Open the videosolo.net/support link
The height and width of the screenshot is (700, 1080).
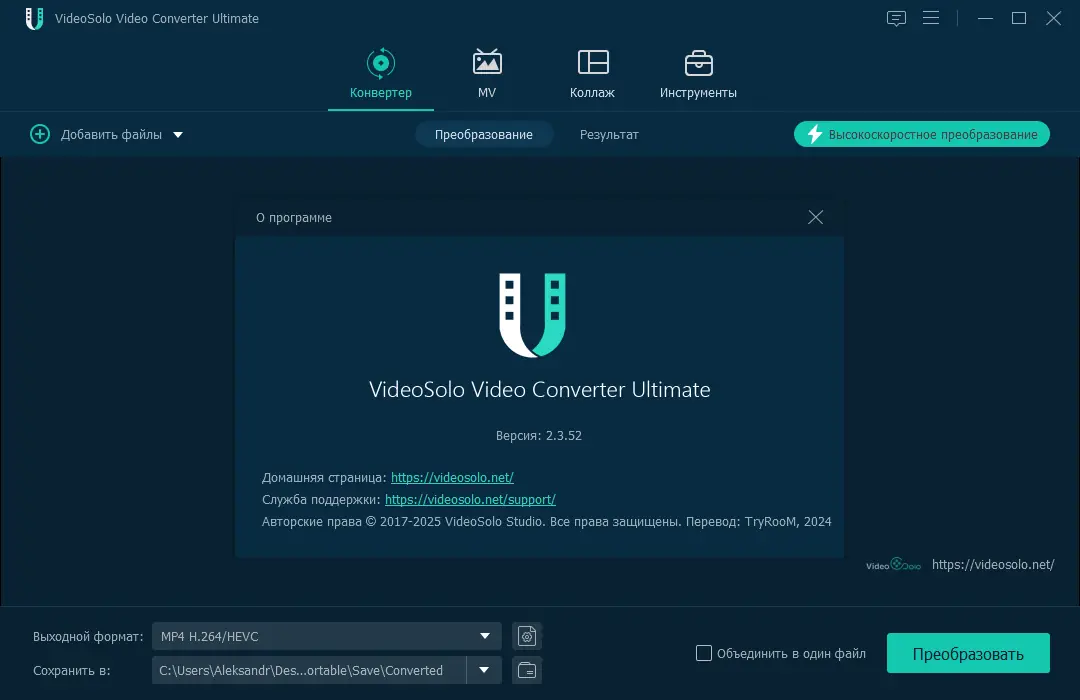click(470, 499)
